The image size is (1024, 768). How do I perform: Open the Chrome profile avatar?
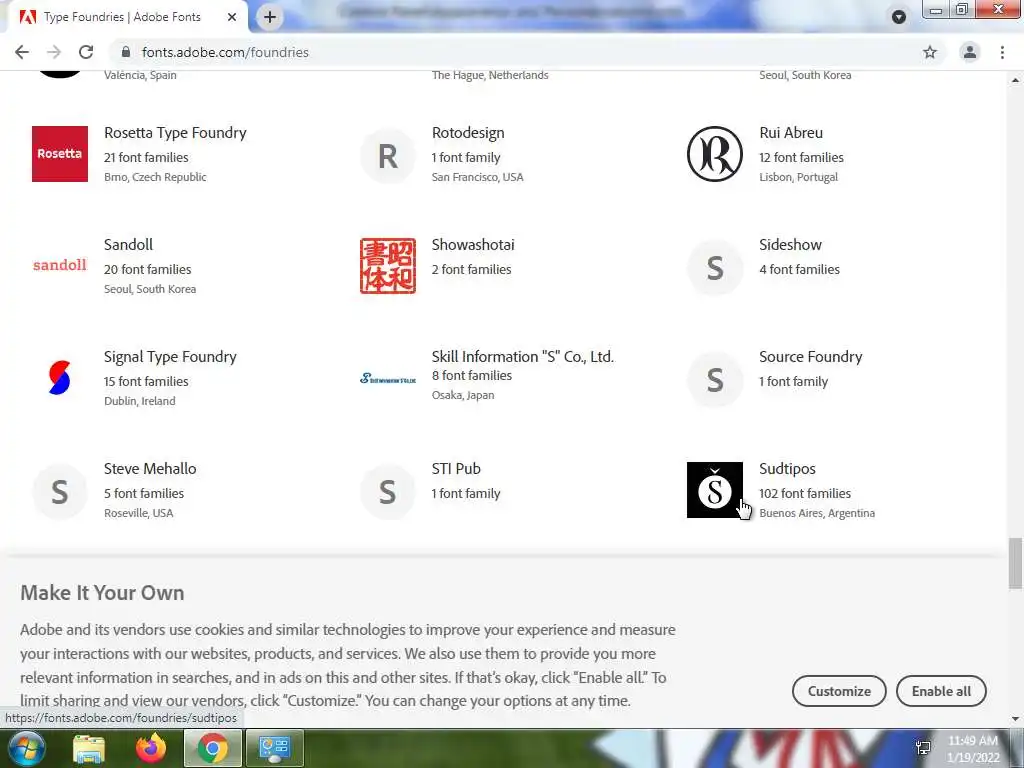click(x=970, y=52)
